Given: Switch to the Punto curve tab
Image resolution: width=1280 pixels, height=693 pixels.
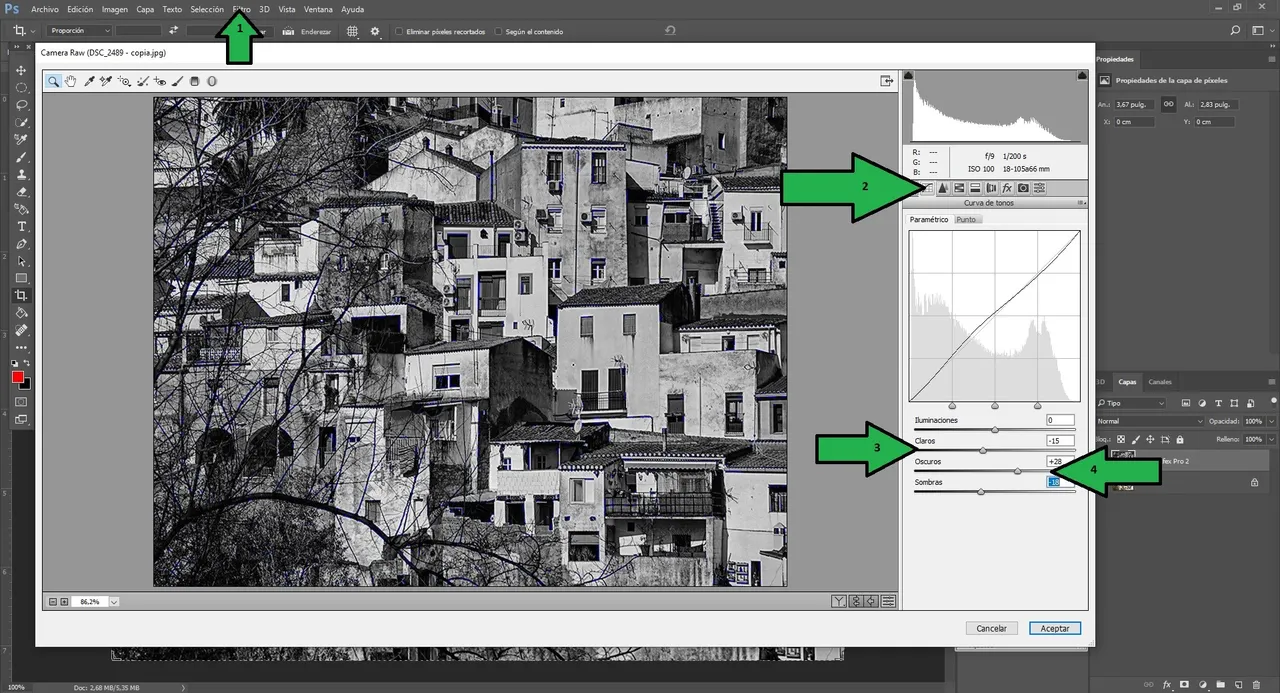Looking at the screenshot, I should [x=966, y=219].
